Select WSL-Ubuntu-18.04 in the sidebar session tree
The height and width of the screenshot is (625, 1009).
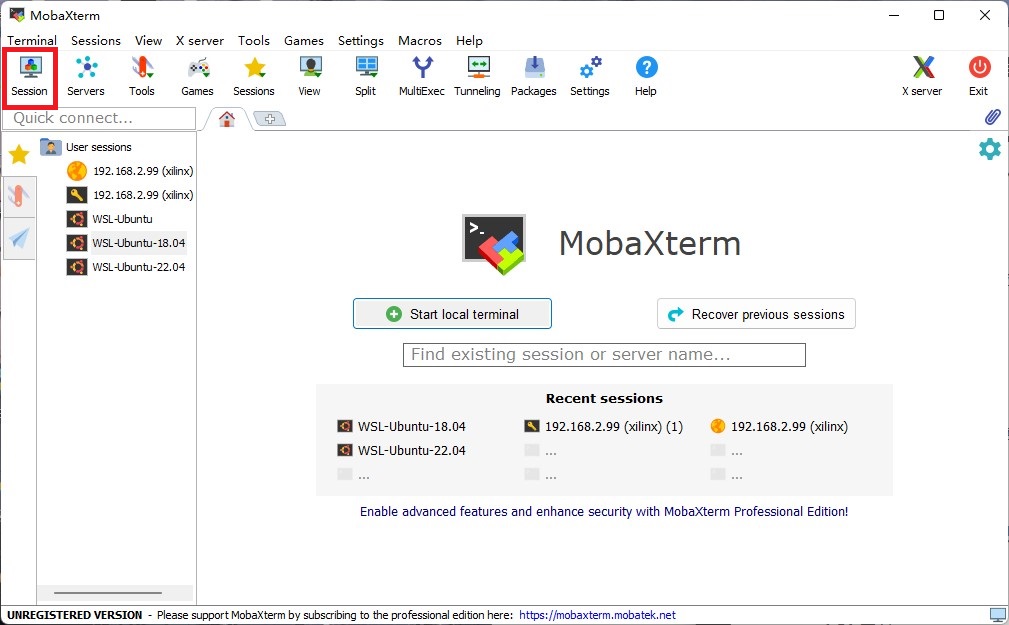[126, 243]
